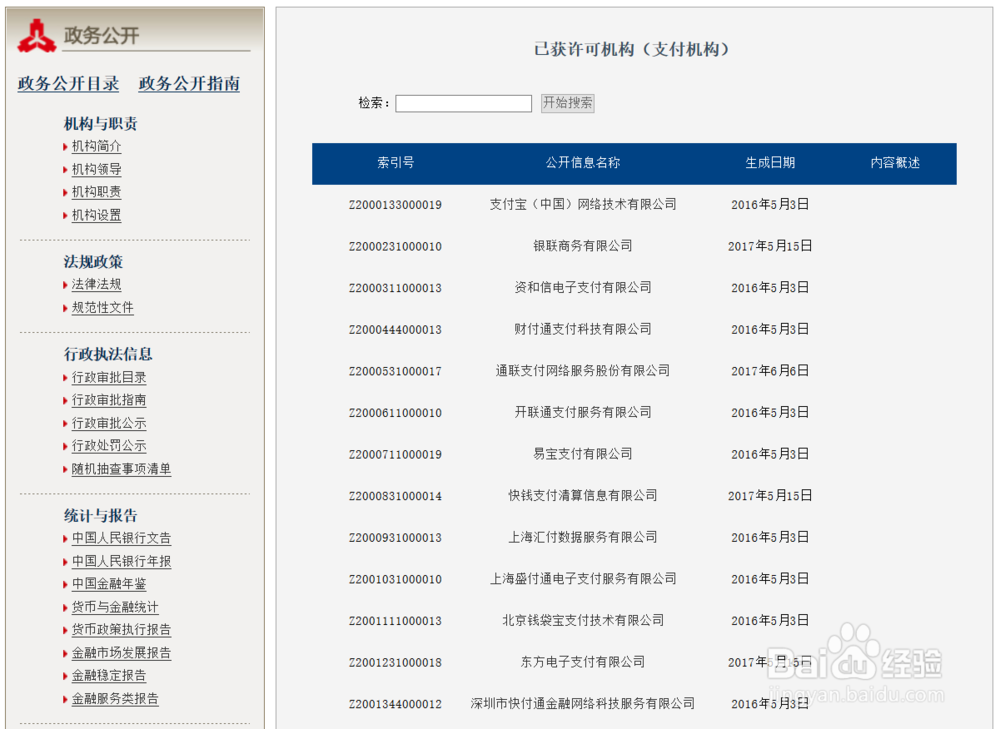Select index number Z2000311000013

coord(395,288)
